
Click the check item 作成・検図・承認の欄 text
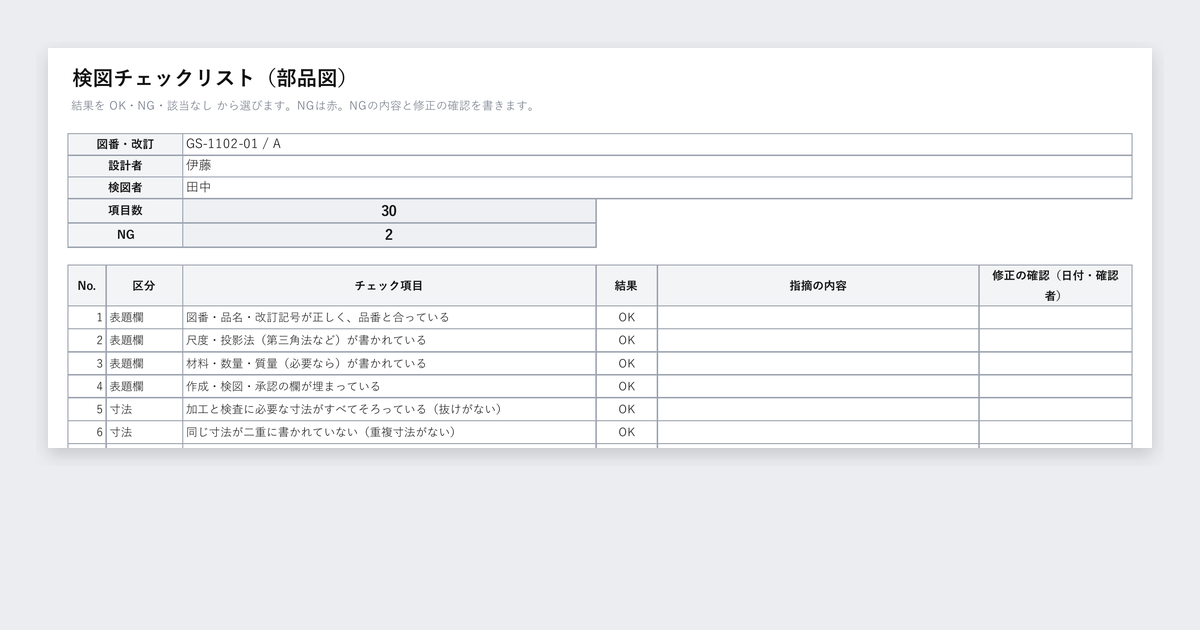(283, 386)
